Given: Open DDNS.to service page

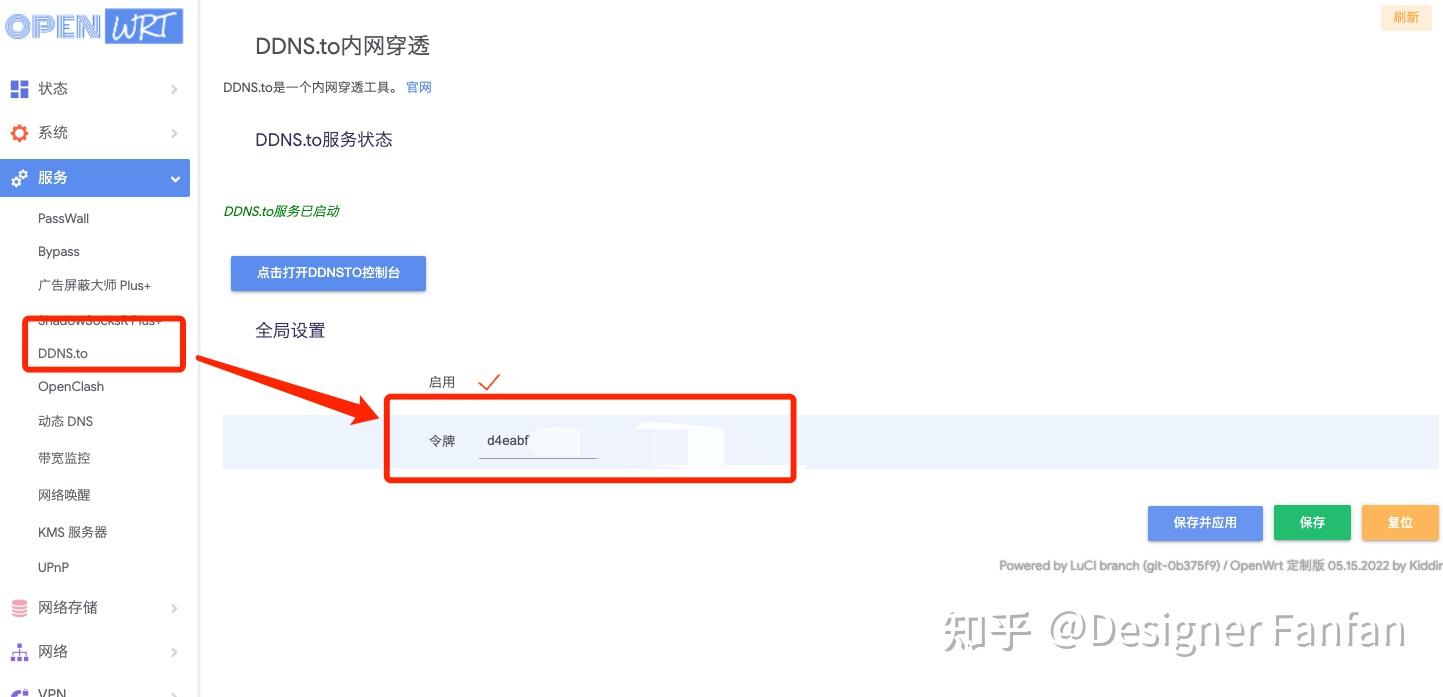Looking at the screenshot, I should (63, 353).
